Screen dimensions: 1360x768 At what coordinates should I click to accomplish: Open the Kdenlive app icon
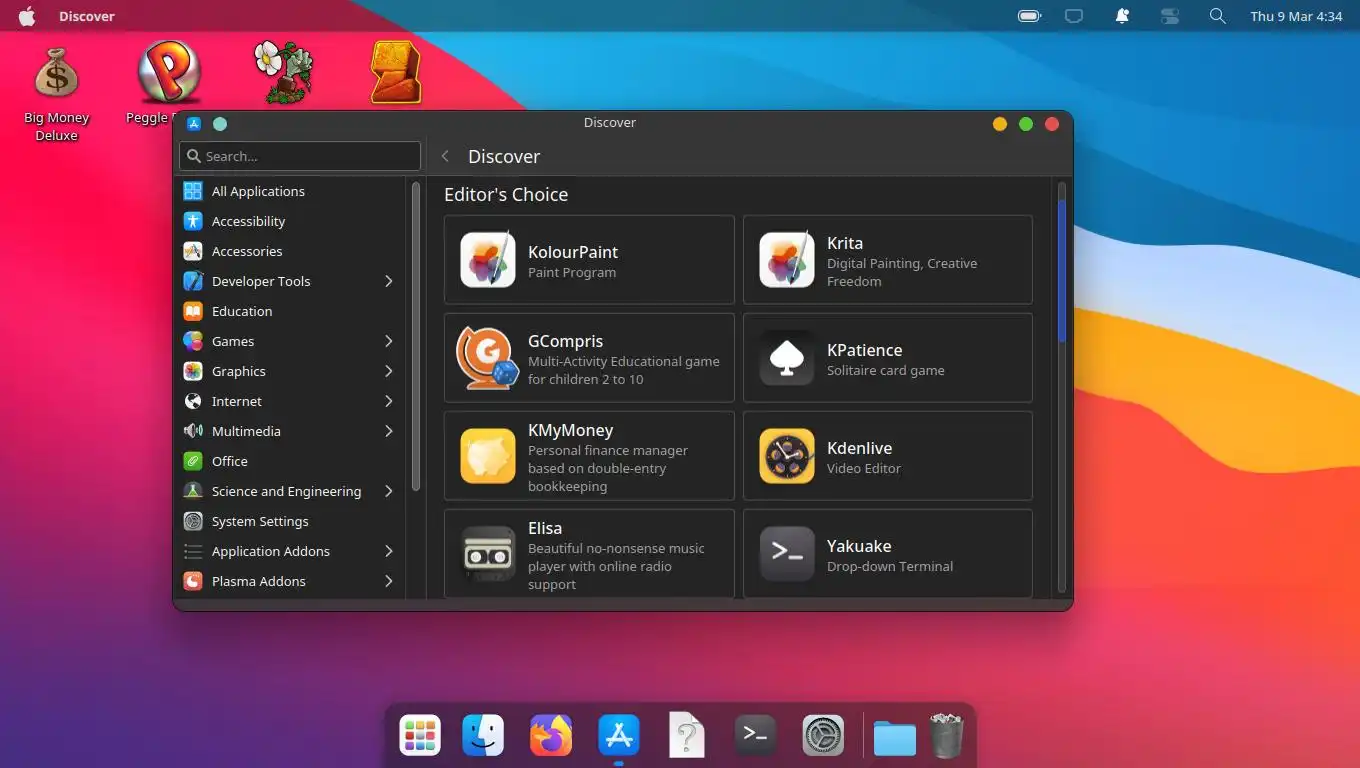(787, 456)
